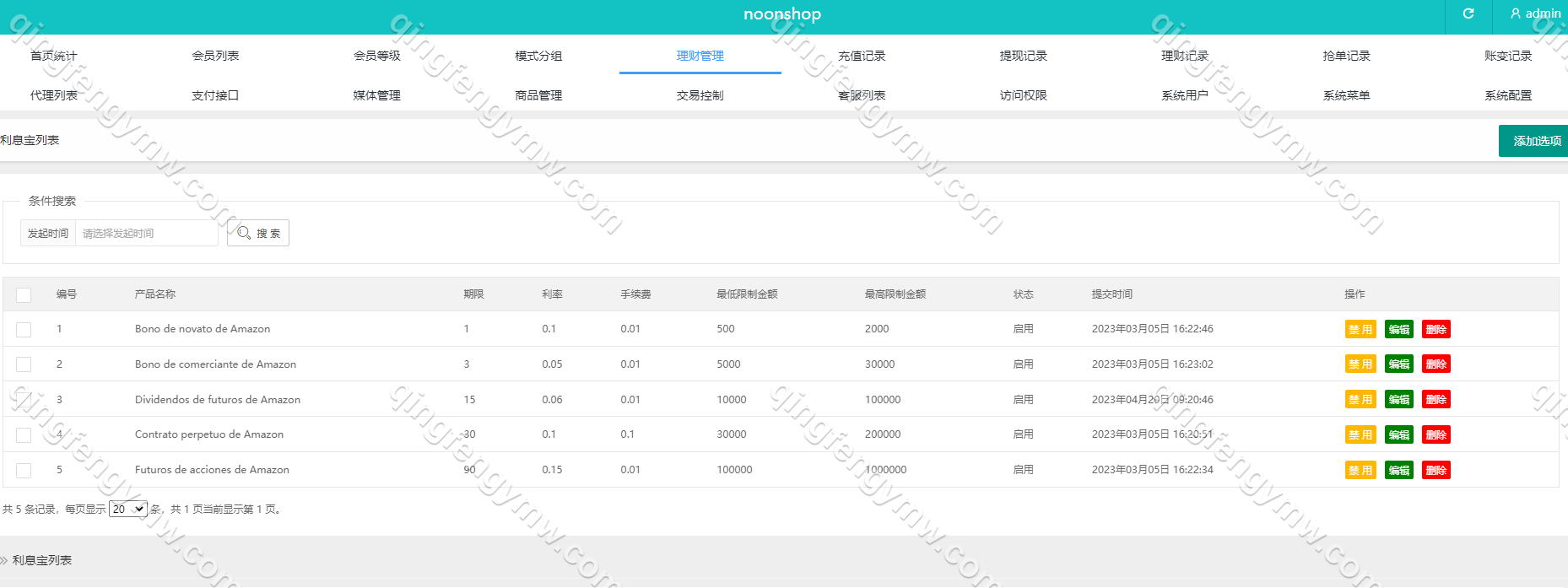Open the 代理列表 menu
Viewport: 1568px width, 588px height.
(x=54, y=95)
